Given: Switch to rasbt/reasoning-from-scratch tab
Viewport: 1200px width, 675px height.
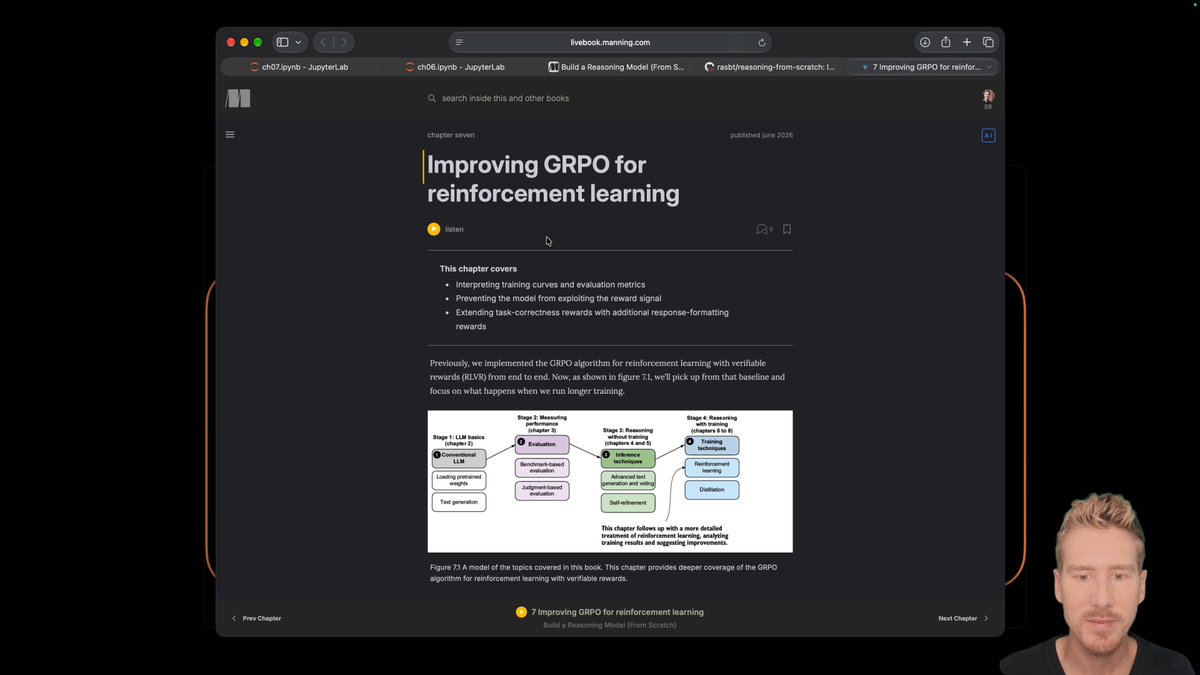Looking at the screenshot, I should click(x=769, y=67).
